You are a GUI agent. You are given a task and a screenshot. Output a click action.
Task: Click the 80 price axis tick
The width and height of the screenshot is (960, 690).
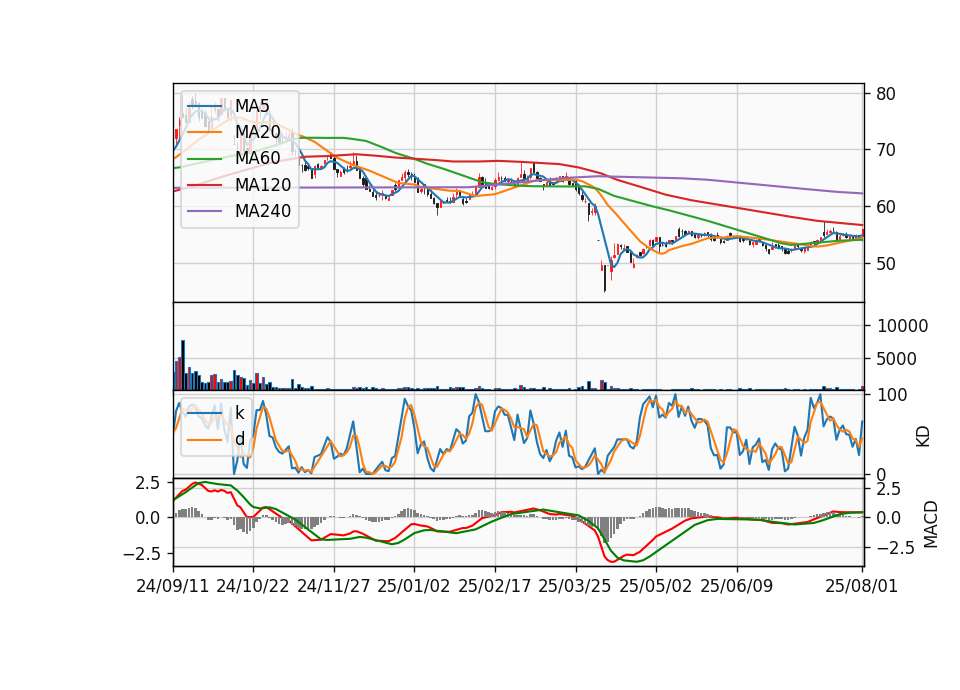886,94
